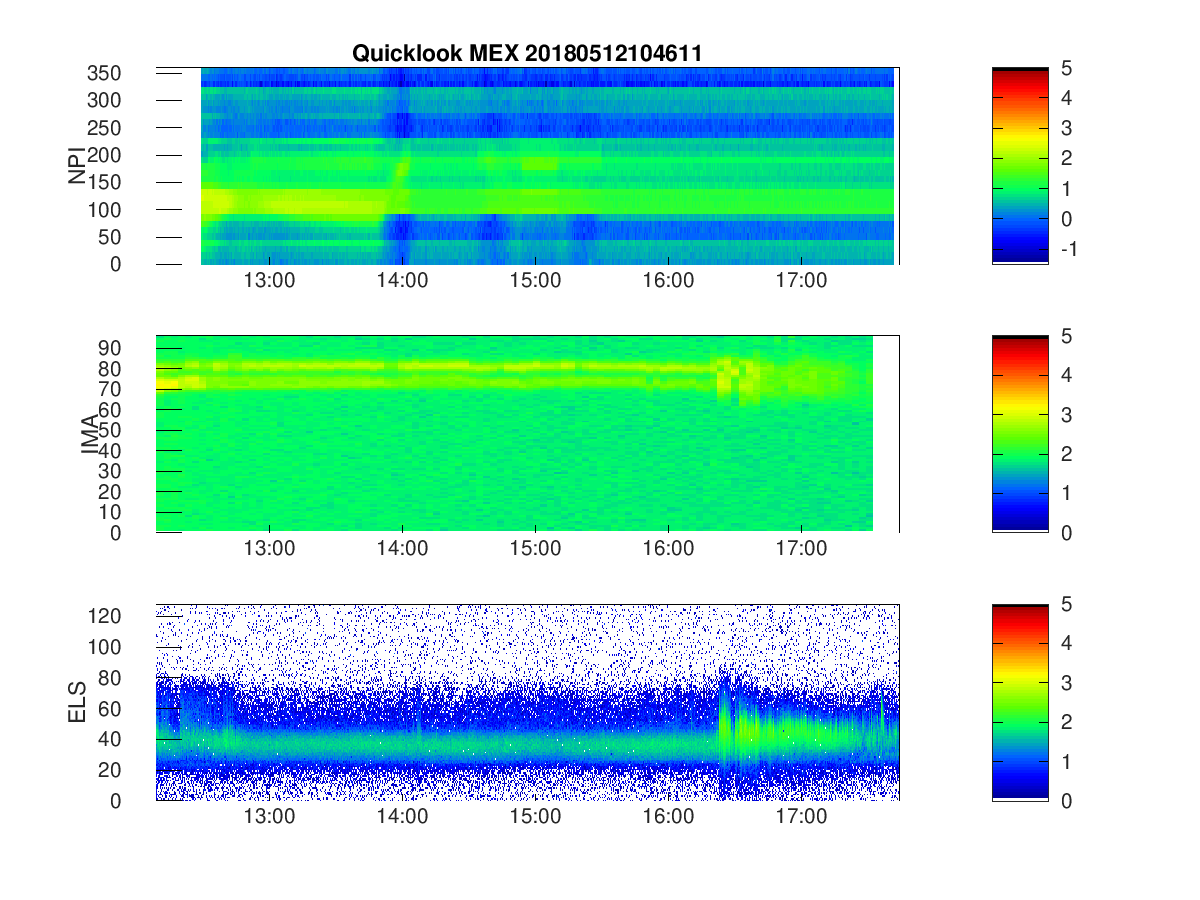The width and height of the screenshot is (1200, 900).
Task: Select the NPI y-axis label
Action: (x=77, y=167)
